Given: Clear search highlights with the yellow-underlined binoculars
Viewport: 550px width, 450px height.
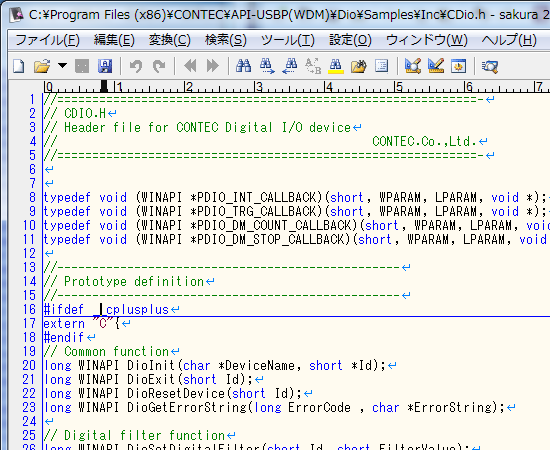Looking at the screenshot, I should (x=336, y=66).
